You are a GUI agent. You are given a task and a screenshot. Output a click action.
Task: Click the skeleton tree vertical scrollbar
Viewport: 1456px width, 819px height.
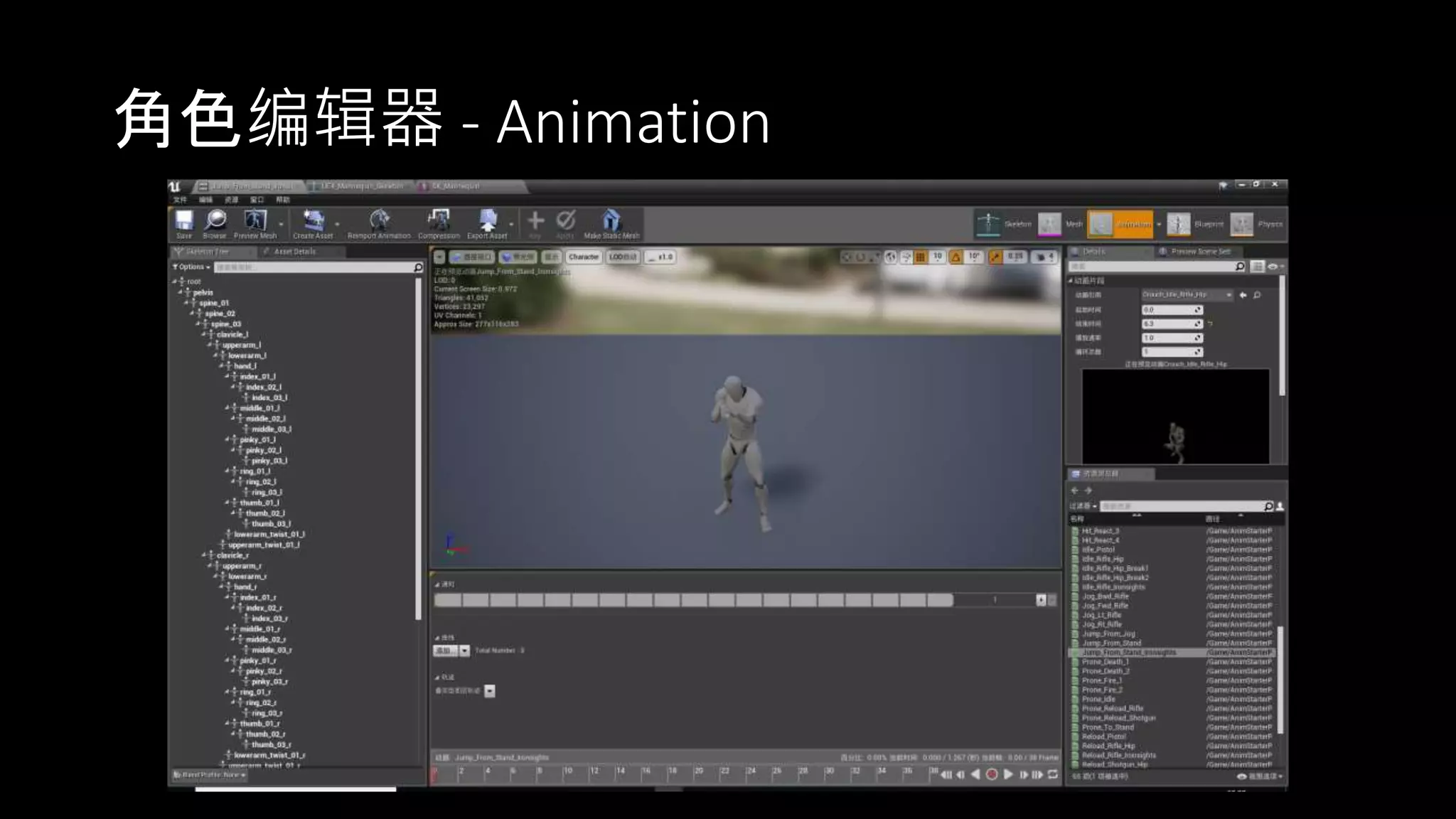click(418, 448)
